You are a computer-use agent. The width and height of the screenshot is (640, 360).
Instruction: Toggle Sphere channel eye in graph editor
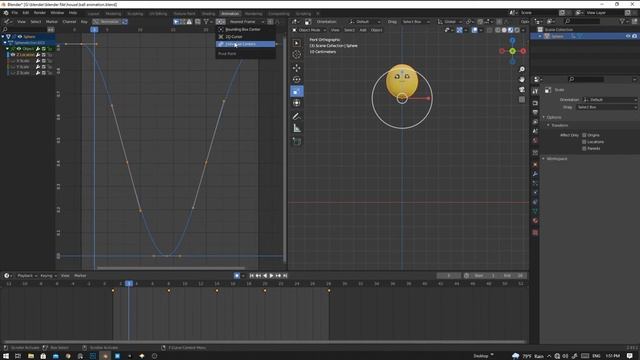click(x=20, y=36)
